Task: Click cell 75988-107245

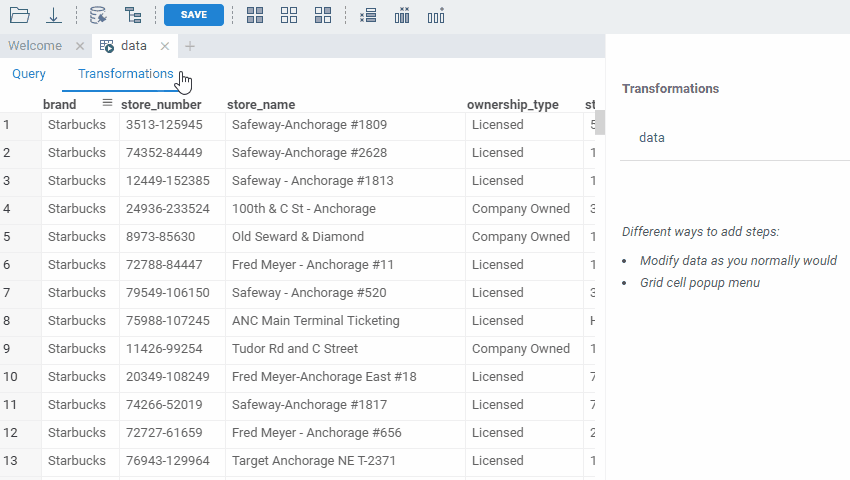Action: (x=172, y=321)
